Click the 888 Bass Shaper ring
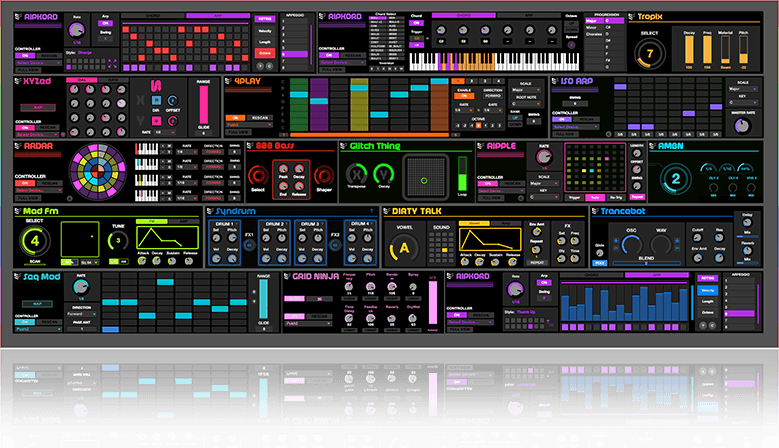 pyautogui.click(x=323, y=175)
